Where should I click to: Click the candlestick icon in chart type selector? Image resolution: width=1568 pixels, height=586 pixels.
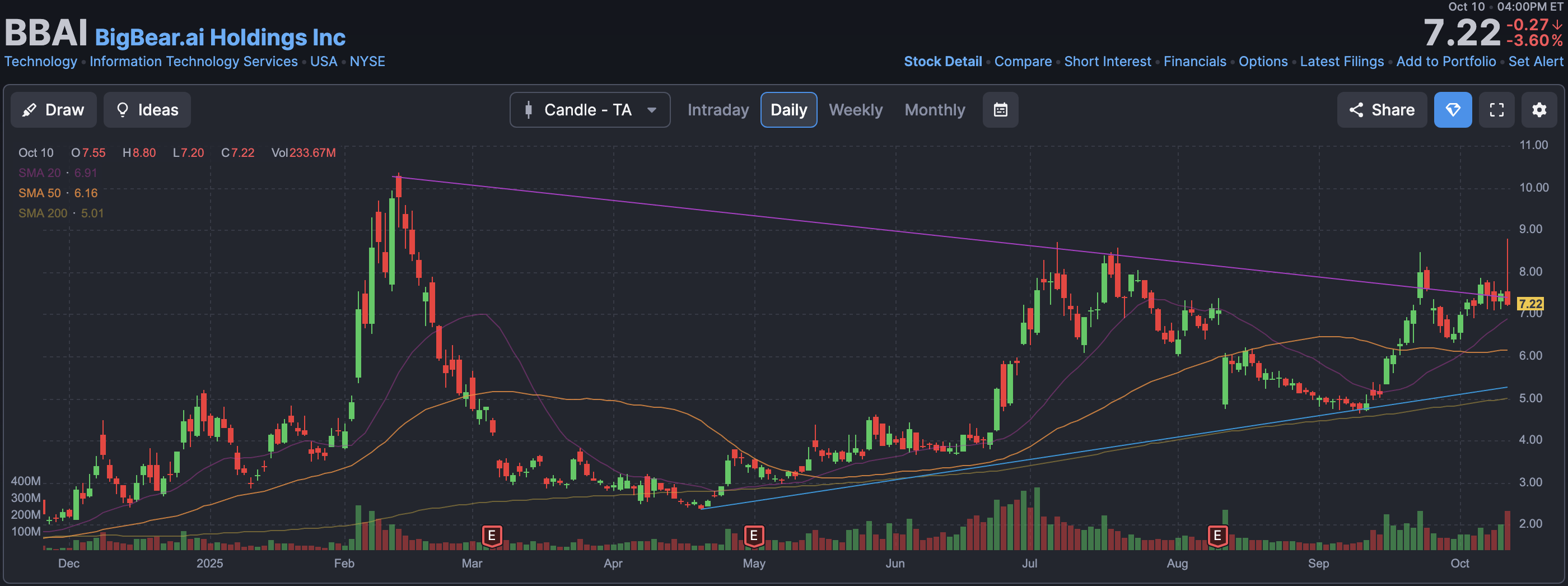[528, 110]
